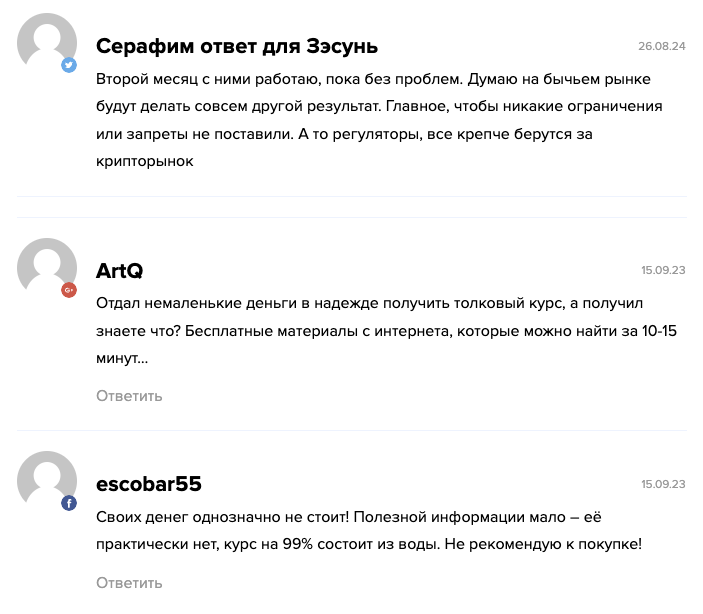703x614 pixels.
Task: Click the word крипторынок in Серафим's comment
Action: click(x=144, y=160)
